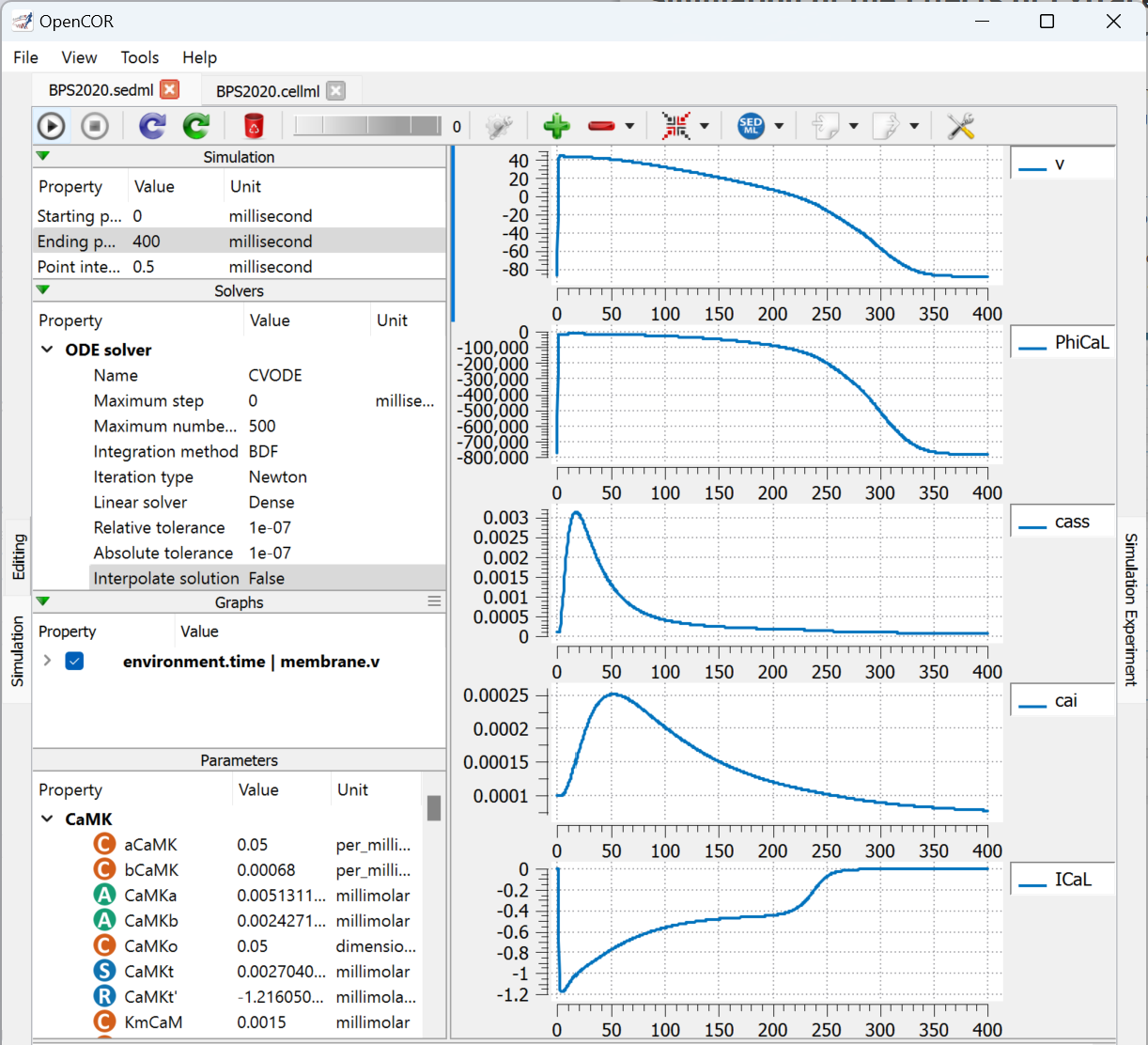Collapse the CaMK parameter group
This screenshot has height=1045, width=1148.
46,819
